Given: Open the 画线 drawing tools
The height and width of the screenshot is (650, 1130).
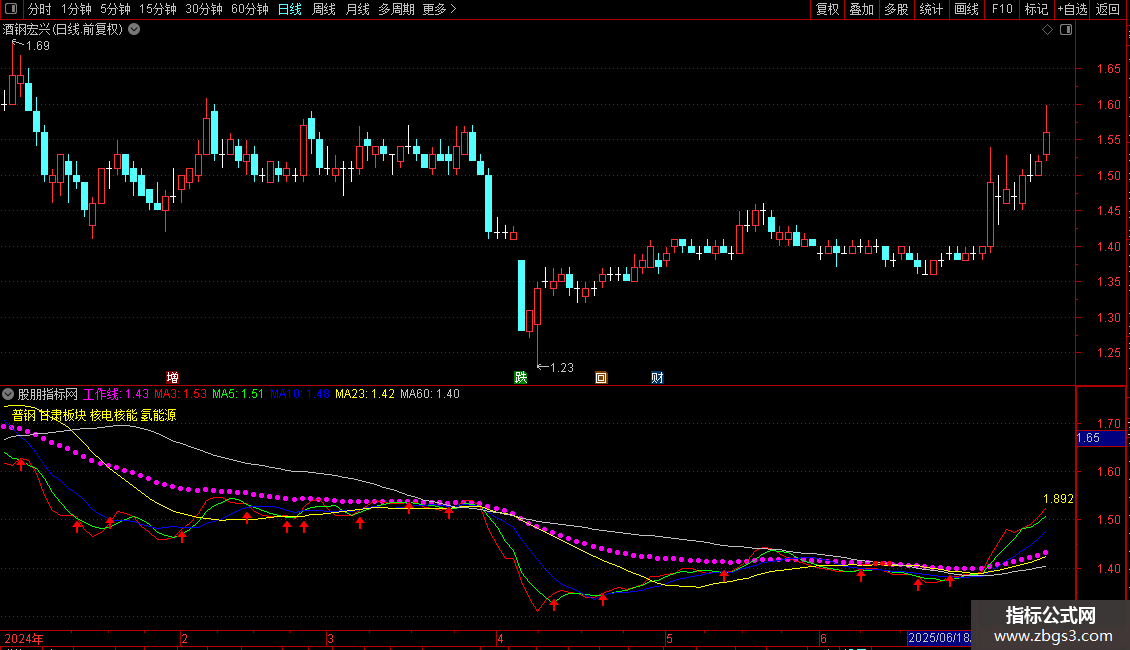Looking at the screenshot, I should pyautogui.click(x=966, y=9).
